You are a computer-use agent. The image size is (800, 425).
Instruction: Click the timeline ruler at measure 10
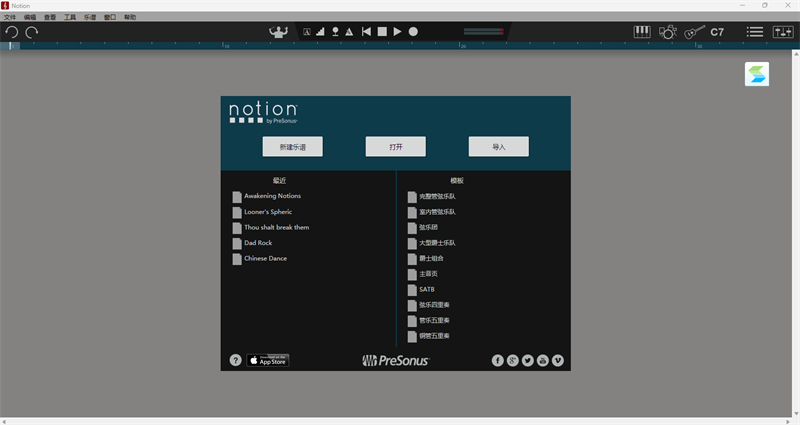click(x=224, y=45)
